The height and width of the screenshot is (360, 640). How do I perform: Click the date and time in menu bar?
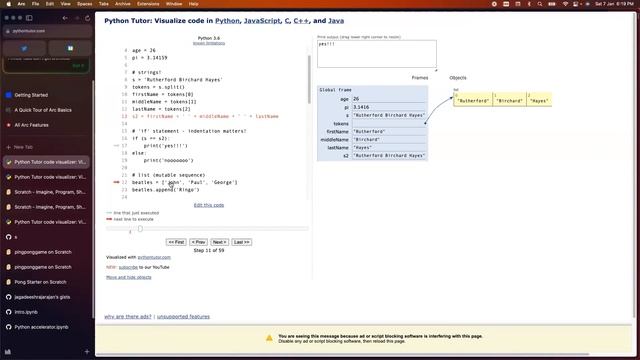click(x=614, y=4)
